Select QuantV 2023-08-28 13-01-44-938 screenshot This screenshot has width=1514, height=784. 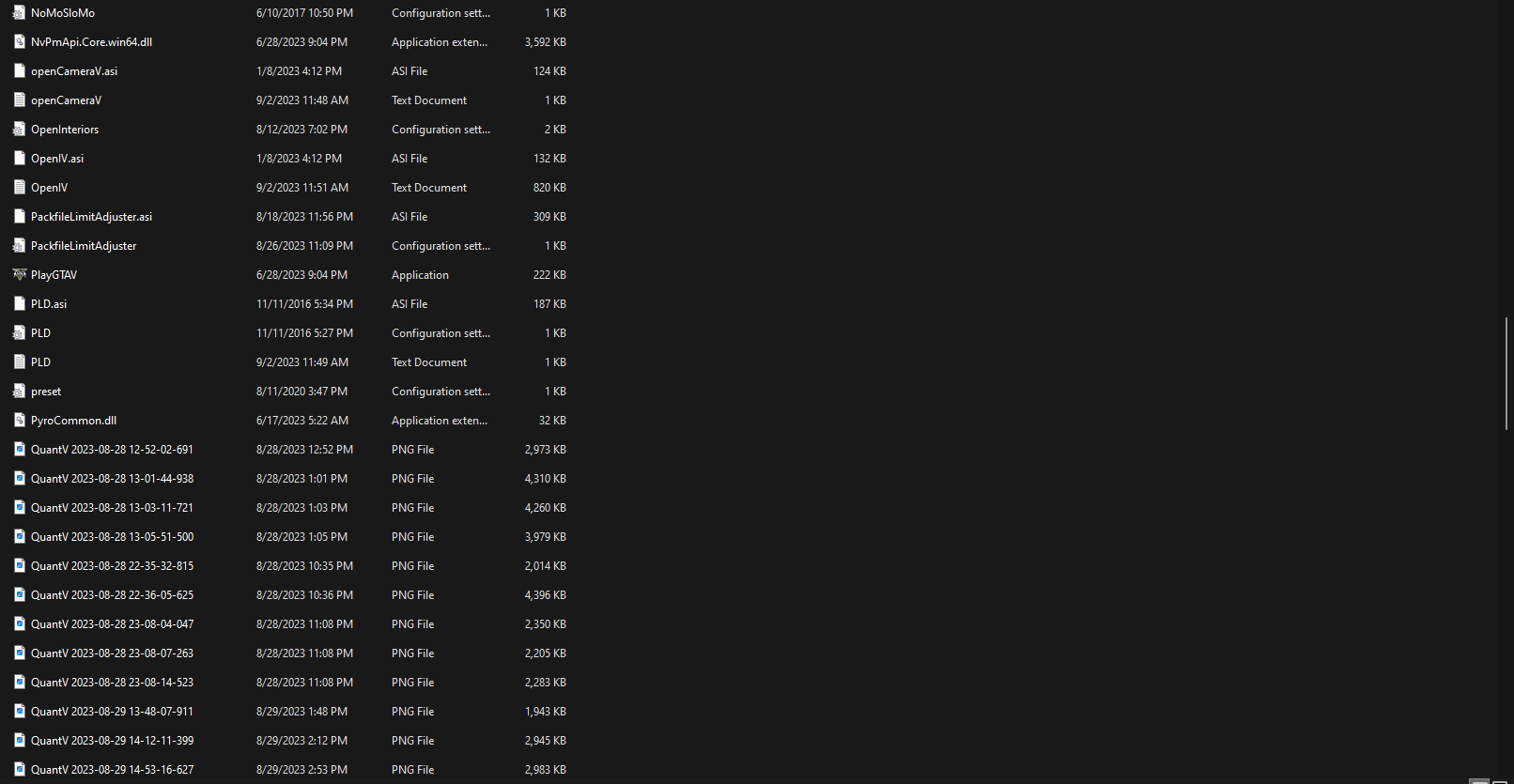(x=112, y=479)
